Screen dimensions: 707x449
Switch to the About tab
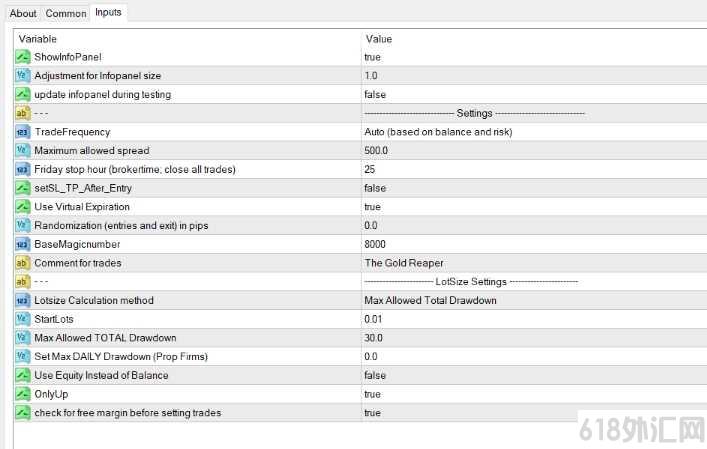[x=23, y=14]
